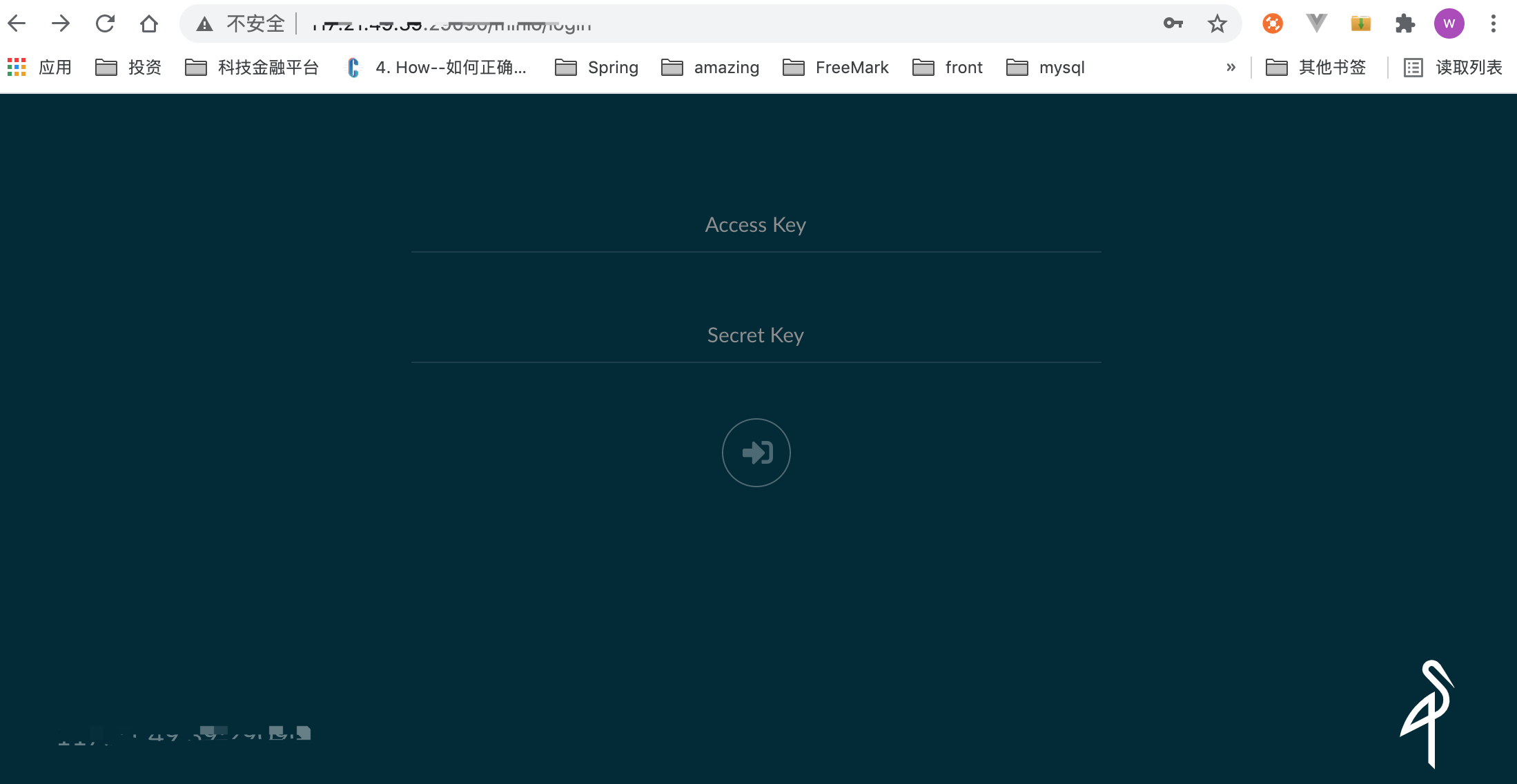The image size is (1517, 784).
Task: Open the purple W profile avatar
Action: pyautogui.click(x=1449, y=24)
